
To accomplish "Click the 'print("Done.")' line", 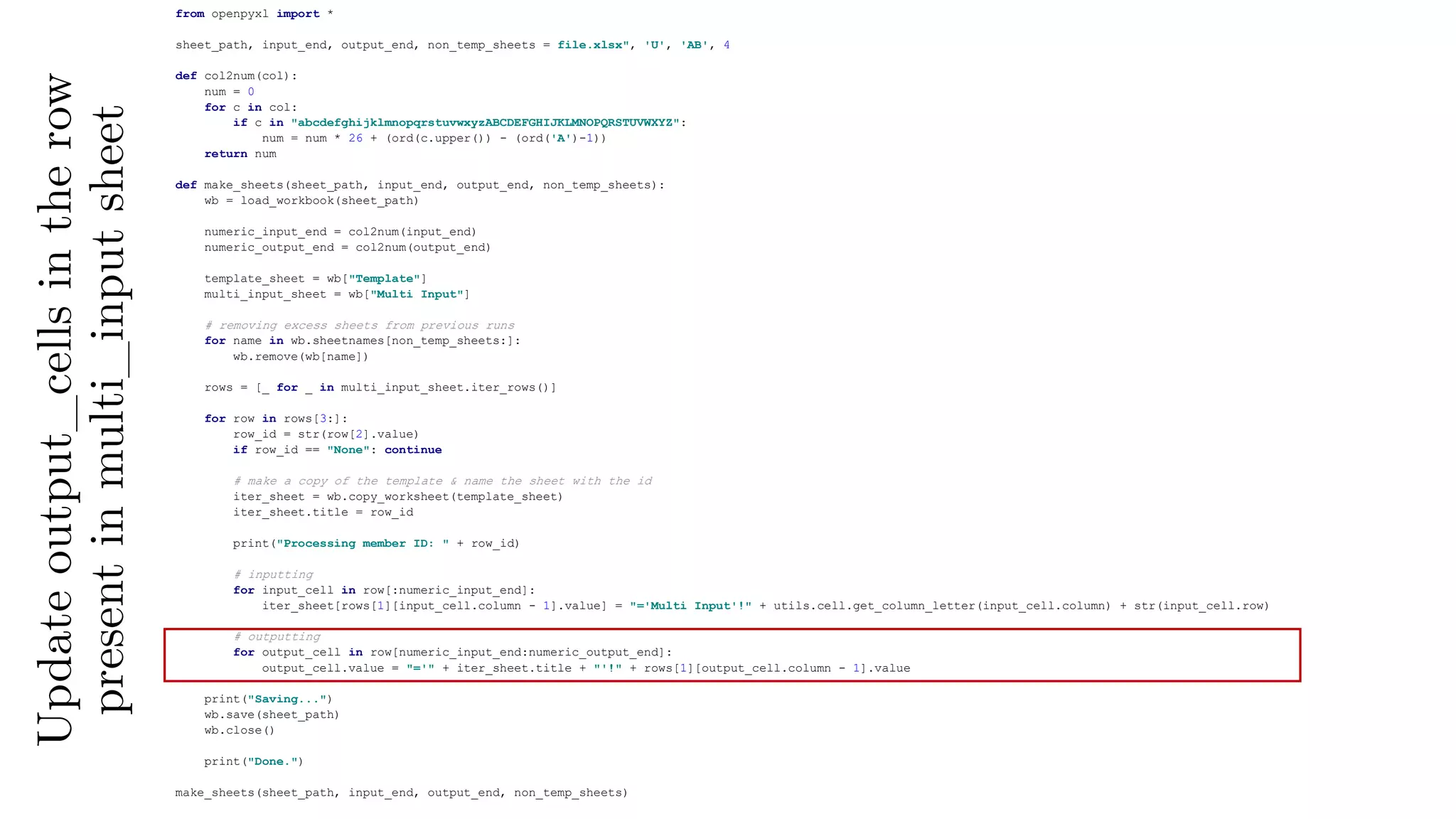I will point(254,762).
